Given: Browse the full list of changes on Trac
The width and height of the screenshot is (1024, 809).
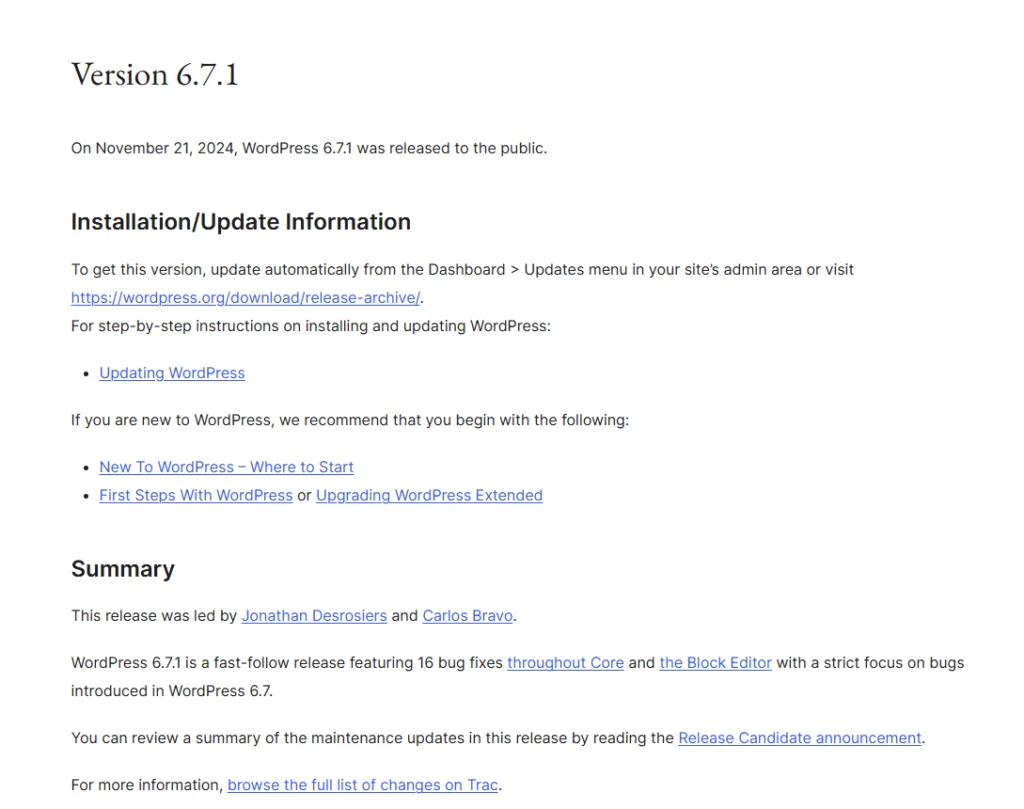Looking at the screenshot, I should 362,784.
